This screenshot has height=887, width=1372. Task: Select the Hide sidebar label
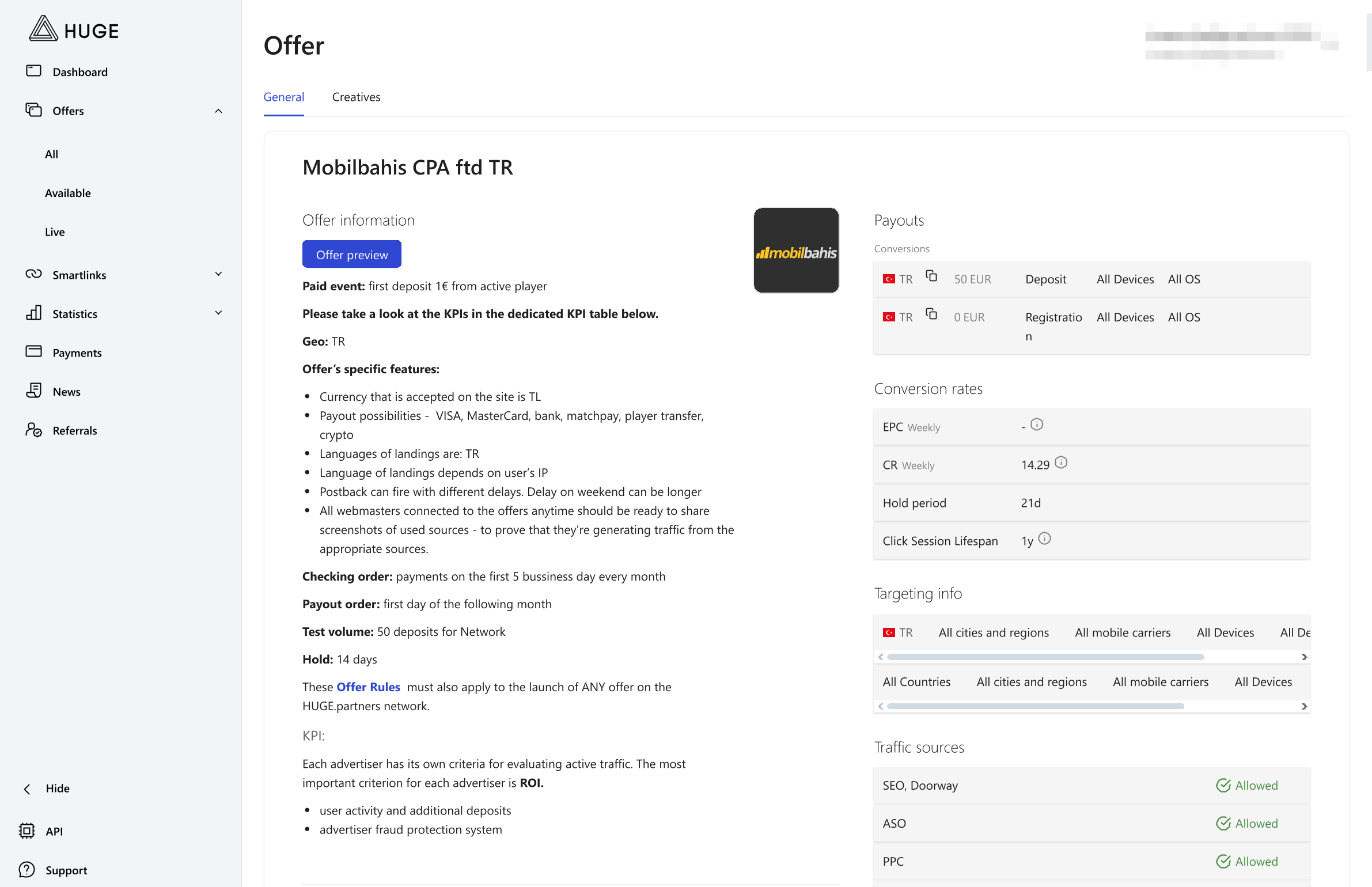(x=58, y=789)
